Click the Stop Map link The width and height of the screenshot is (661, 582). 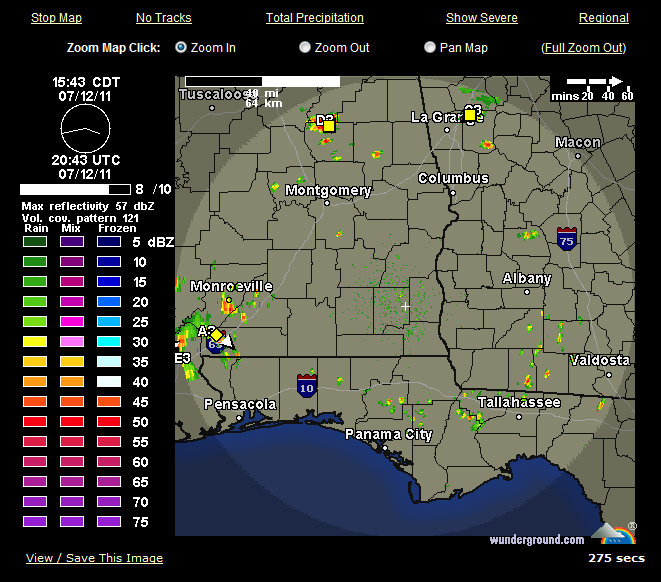click(x=56, y=18)
